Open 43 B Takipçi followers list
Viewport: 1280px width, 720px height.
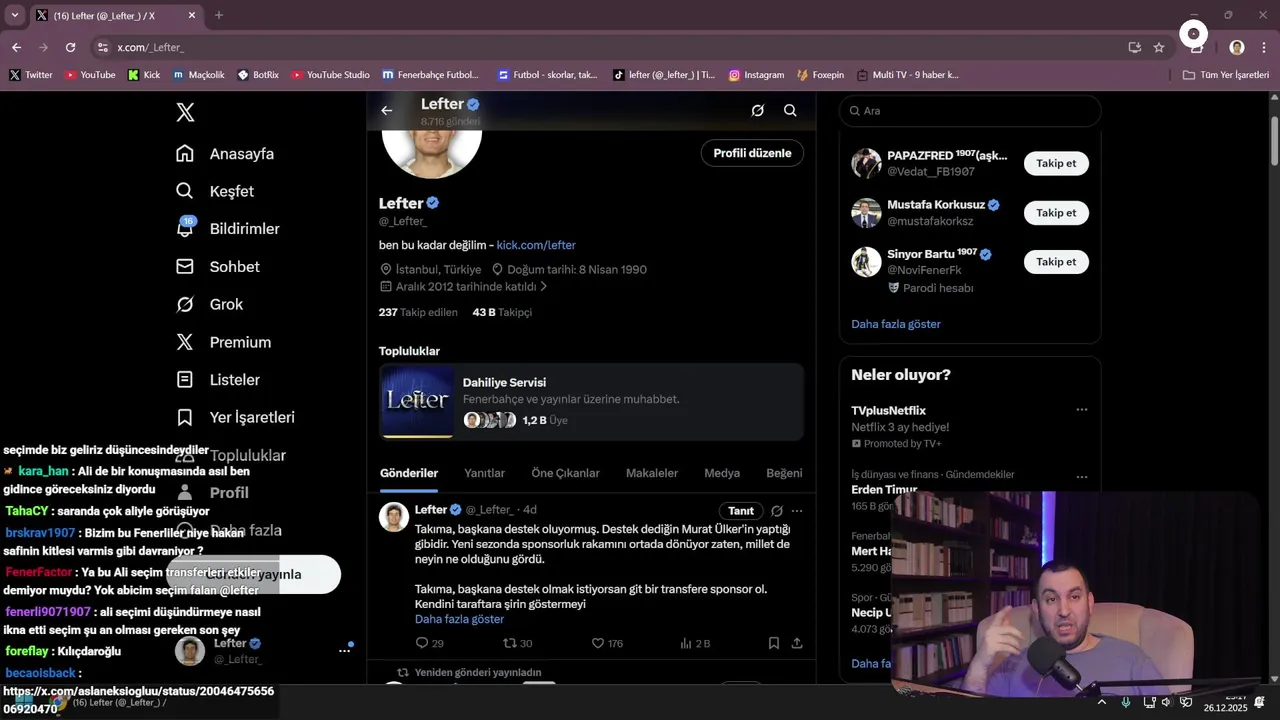502,312
